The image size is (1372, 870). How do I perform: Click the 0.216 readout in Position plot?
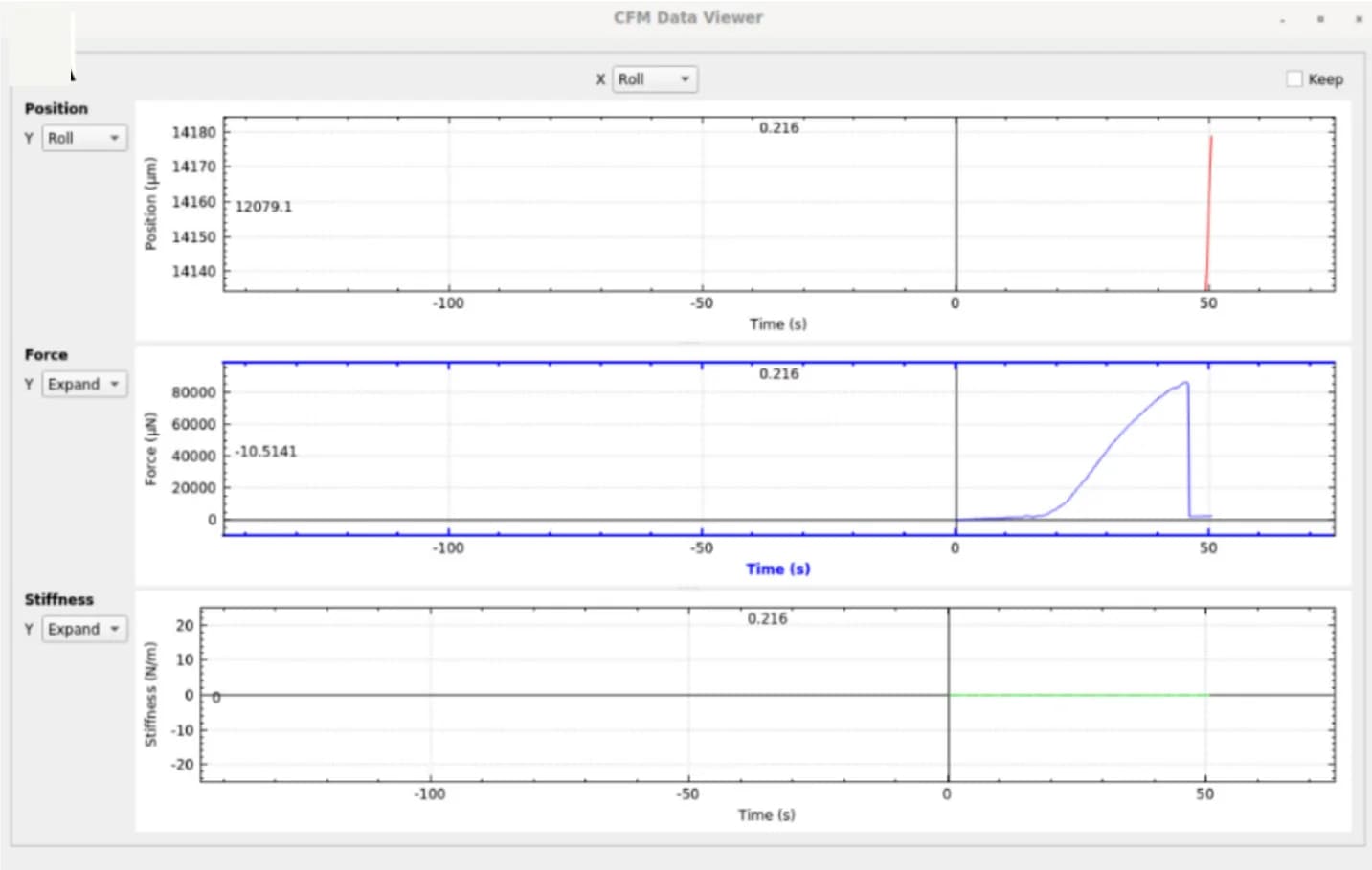778,127
